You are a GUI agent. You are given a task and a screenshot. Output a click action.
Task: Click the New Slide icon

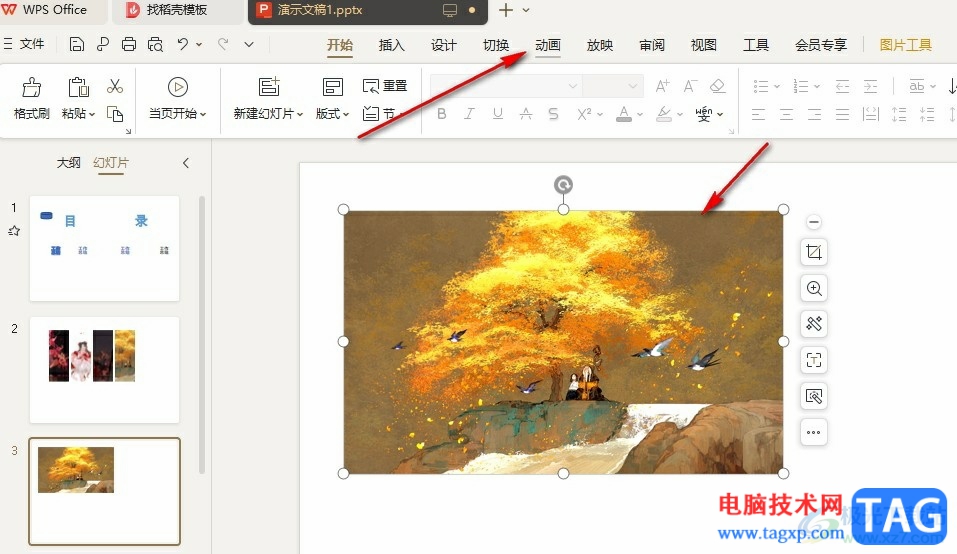(x=269, y=87)
